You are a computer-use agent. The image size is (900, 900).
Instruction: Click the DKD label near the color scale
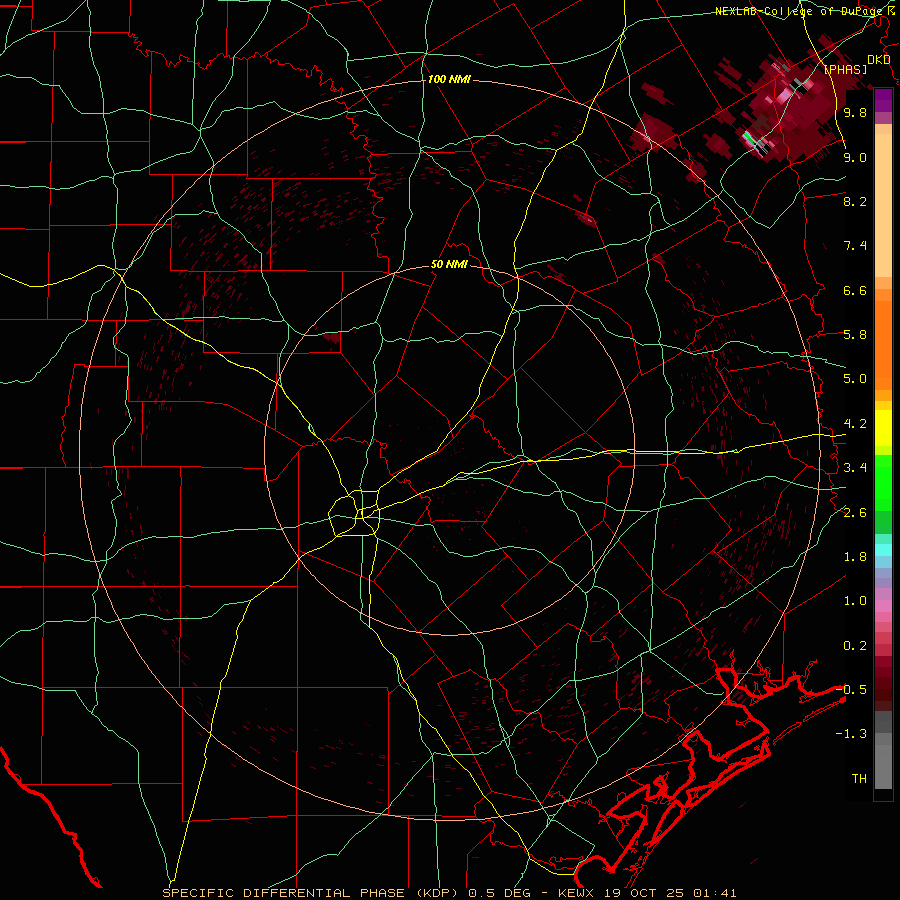pos(878,59)
